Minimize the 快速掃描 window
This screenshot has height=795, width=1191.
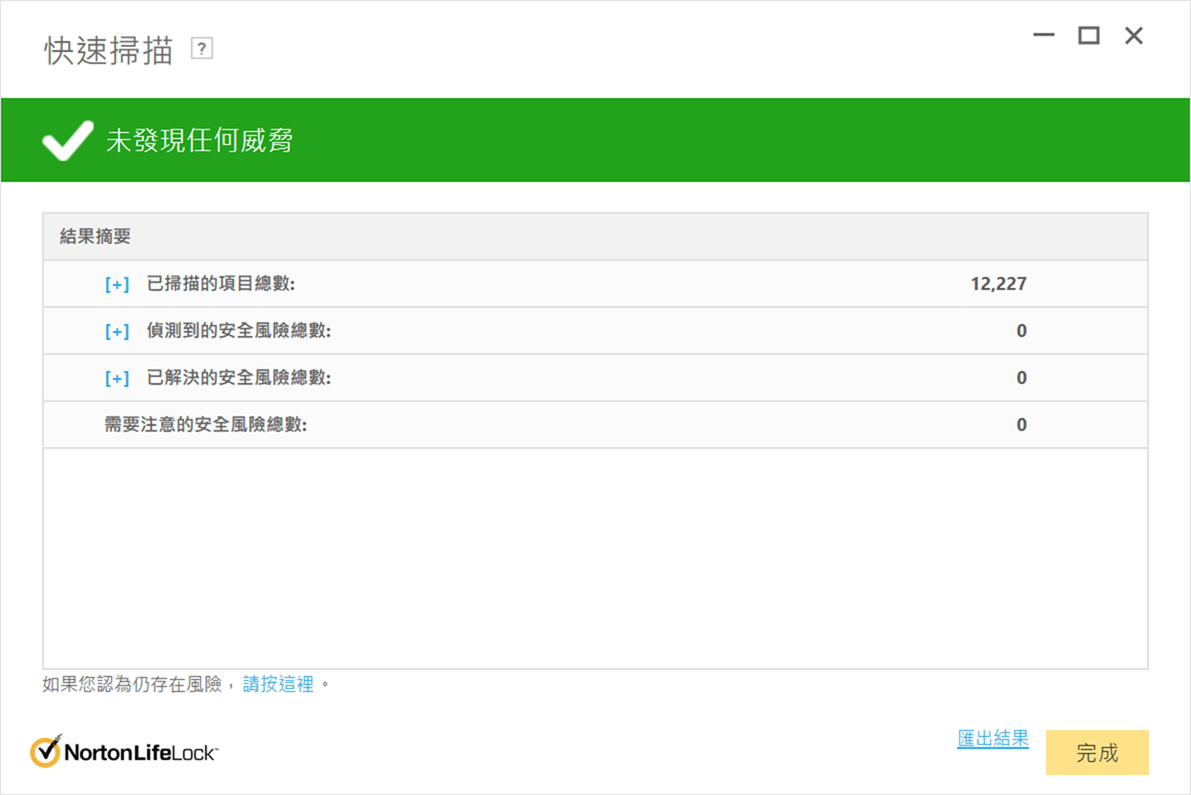(x=1044, y=36)
